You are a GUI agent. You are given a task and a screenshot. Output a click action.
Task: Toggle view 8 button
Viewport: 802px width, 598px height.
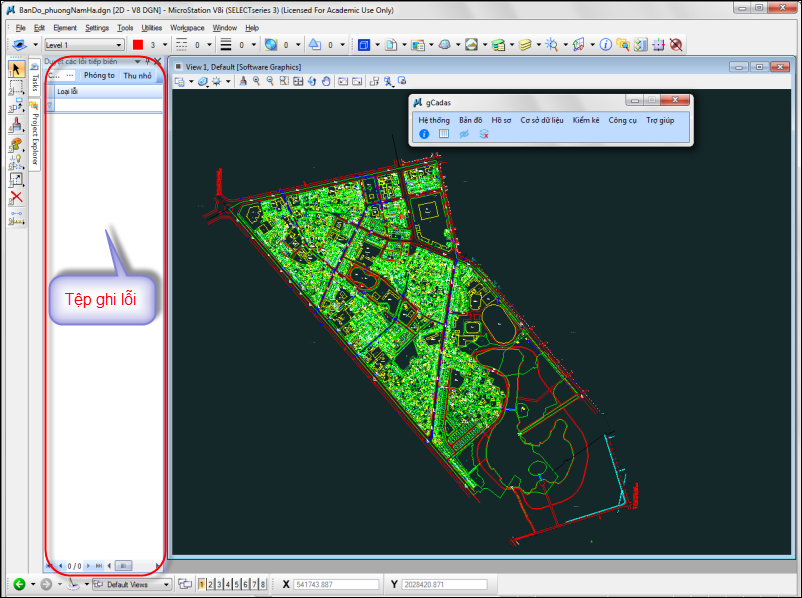click(262, 584)
